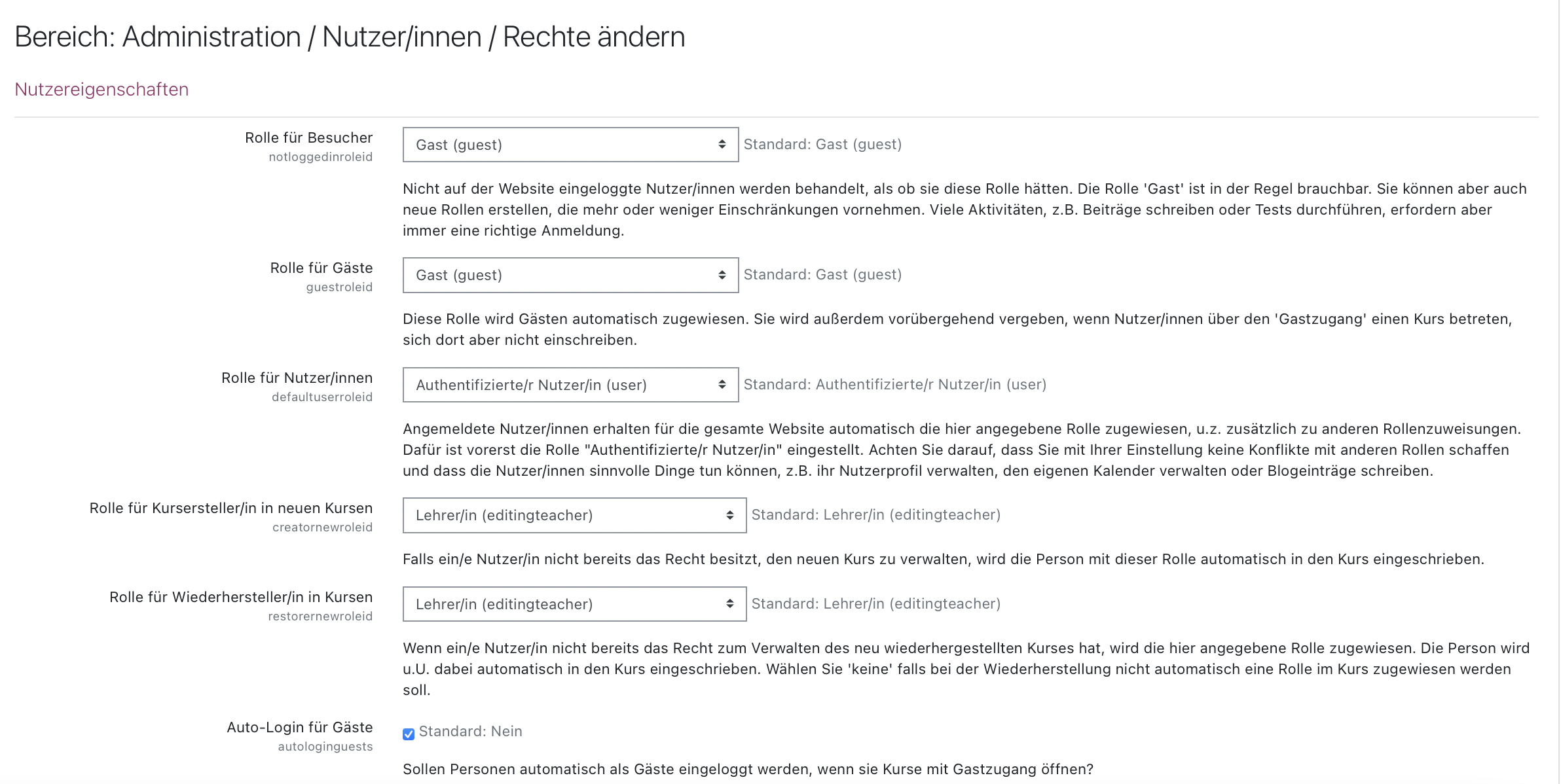Click the 'Rolle für Nutzer/innen' field label
The height and width of the screenshot is (784, 1561).
[x=297, y=378]
